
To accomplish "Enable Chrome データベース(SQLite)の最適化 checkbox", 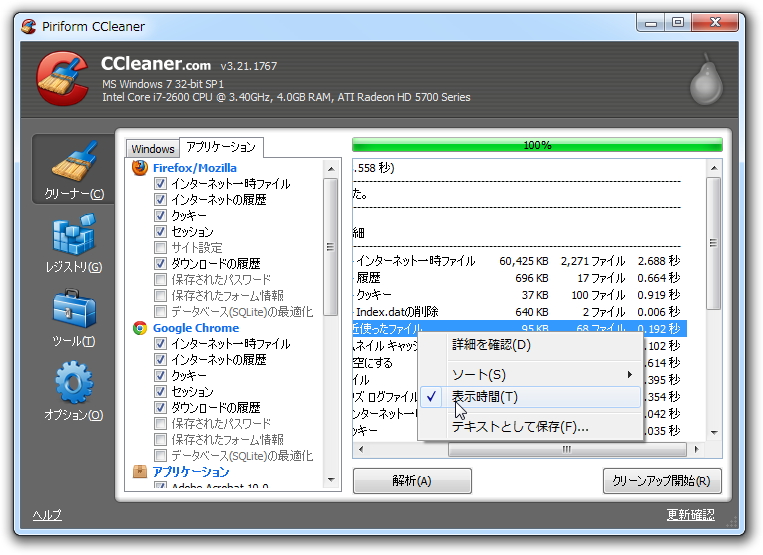I will tap(160, 456).
